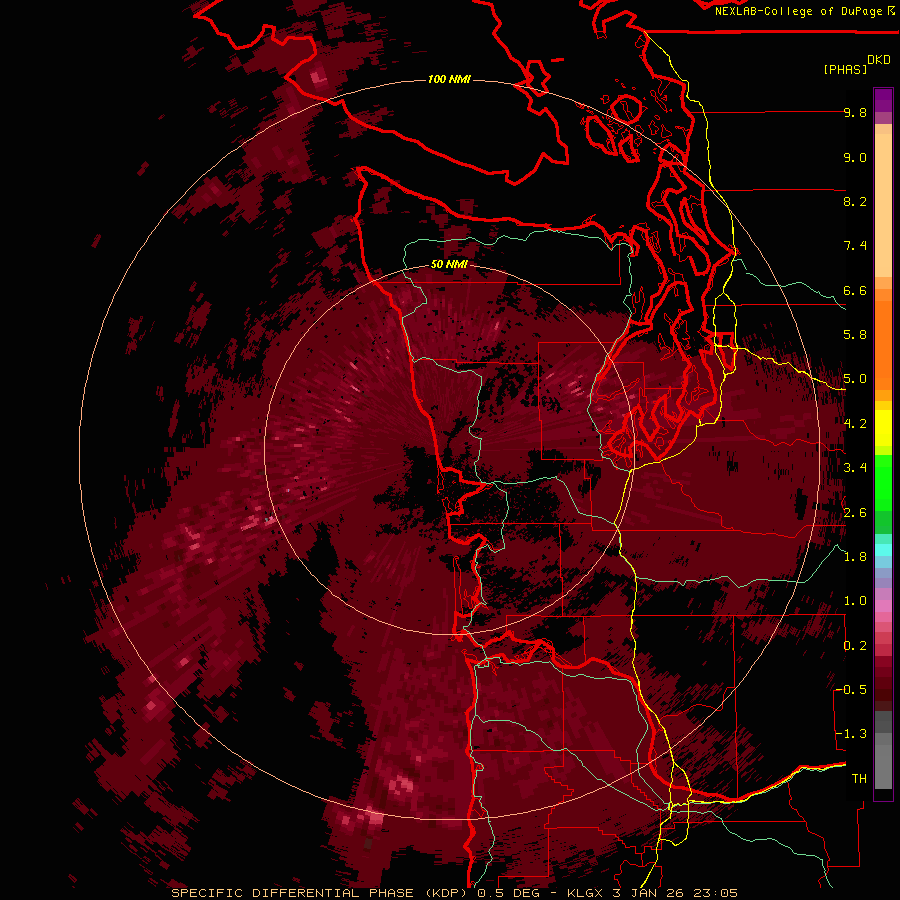Pick the yellow segment of color bar
The height and width of the screenshot is (900, 900).
coord(883,428)
